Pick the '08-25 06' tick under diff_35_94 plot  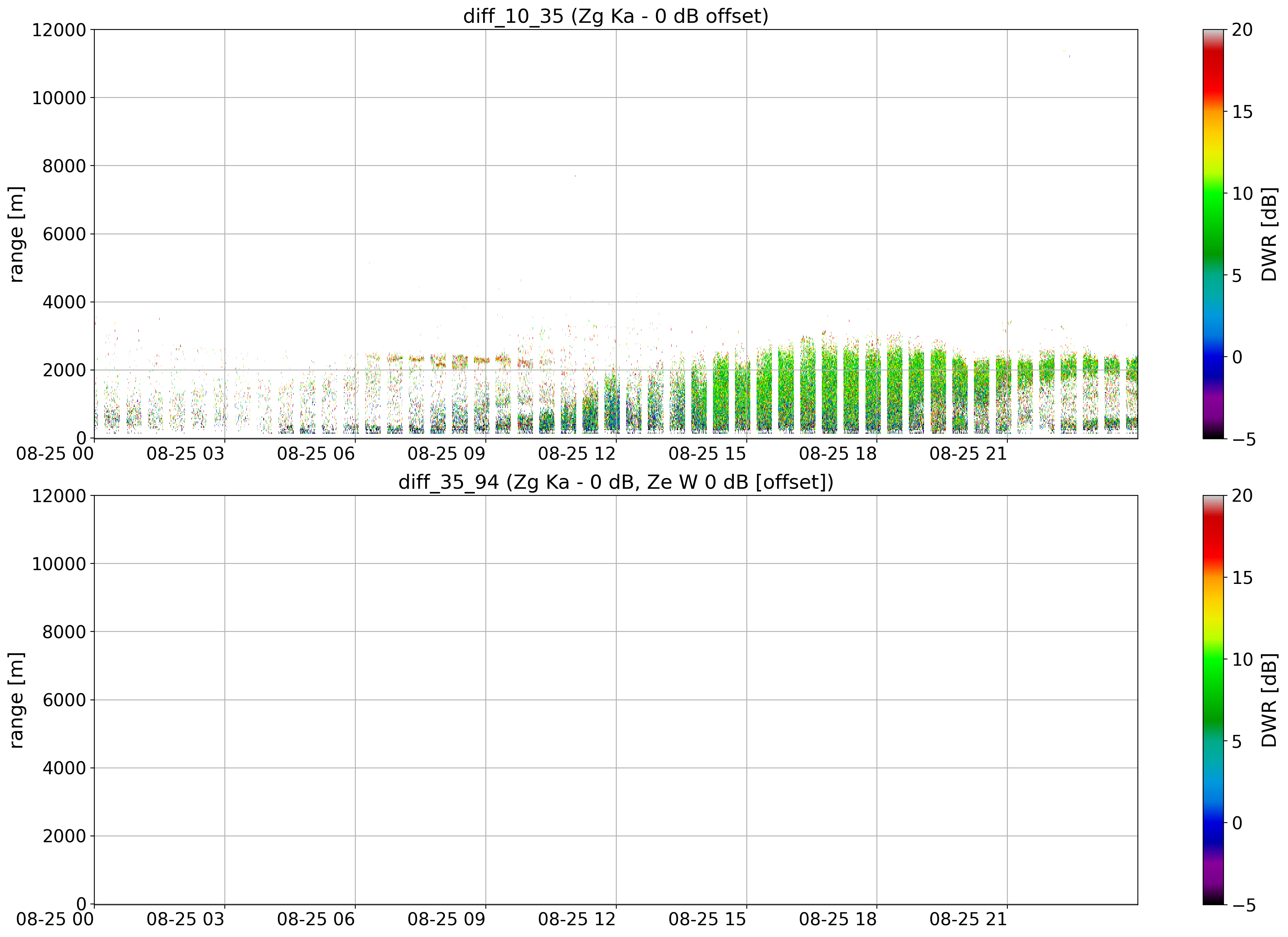tap(316, 919)
